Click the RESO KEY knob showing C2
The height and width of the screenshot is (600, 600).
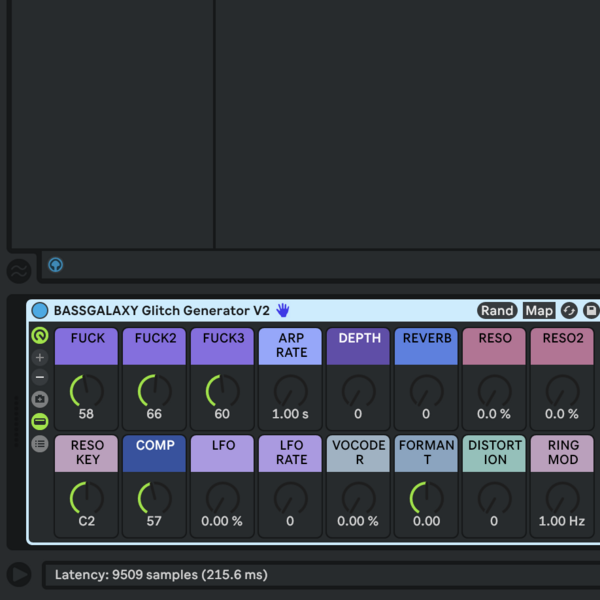coord(86,498)
